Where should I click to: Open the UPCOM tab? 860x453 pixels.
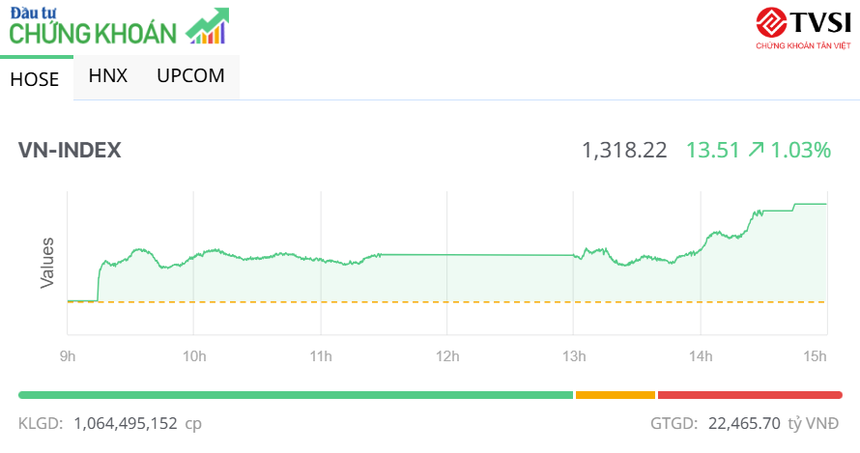[191, 76]
